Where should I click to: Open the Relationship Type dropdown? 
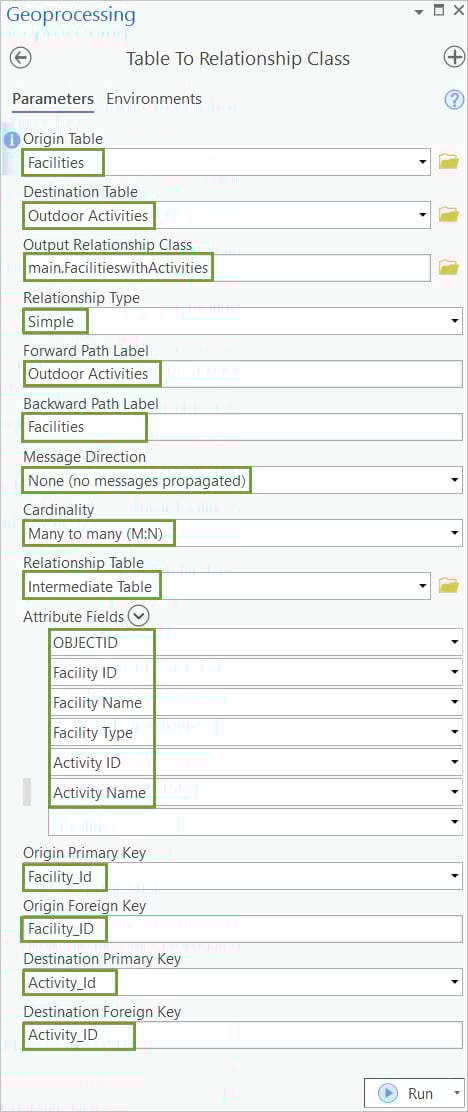tap(455, 321)
